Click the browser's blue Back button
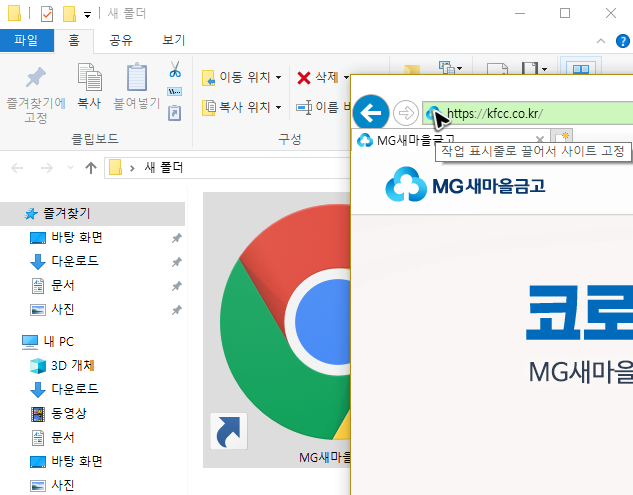The image size is (633, 495). point(371,113)
